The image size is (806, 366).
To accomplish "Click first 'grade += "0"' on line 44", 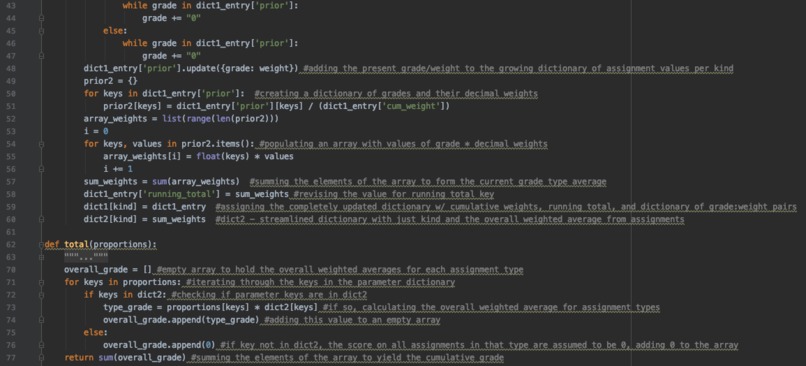I will tap(171, 18).
